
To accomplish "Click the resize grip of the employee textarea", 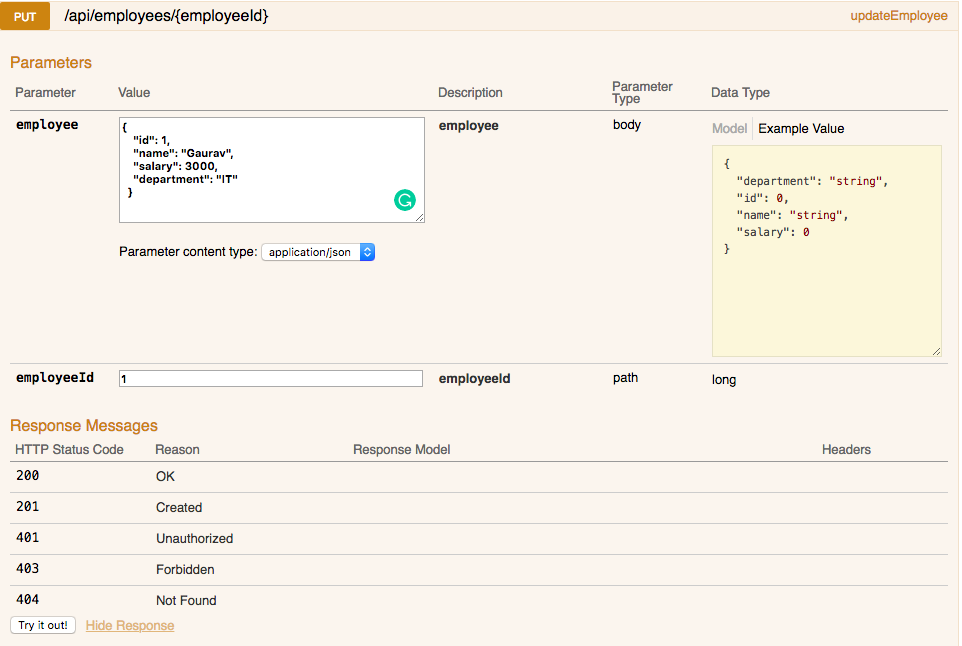I will (x=419, y=217).
